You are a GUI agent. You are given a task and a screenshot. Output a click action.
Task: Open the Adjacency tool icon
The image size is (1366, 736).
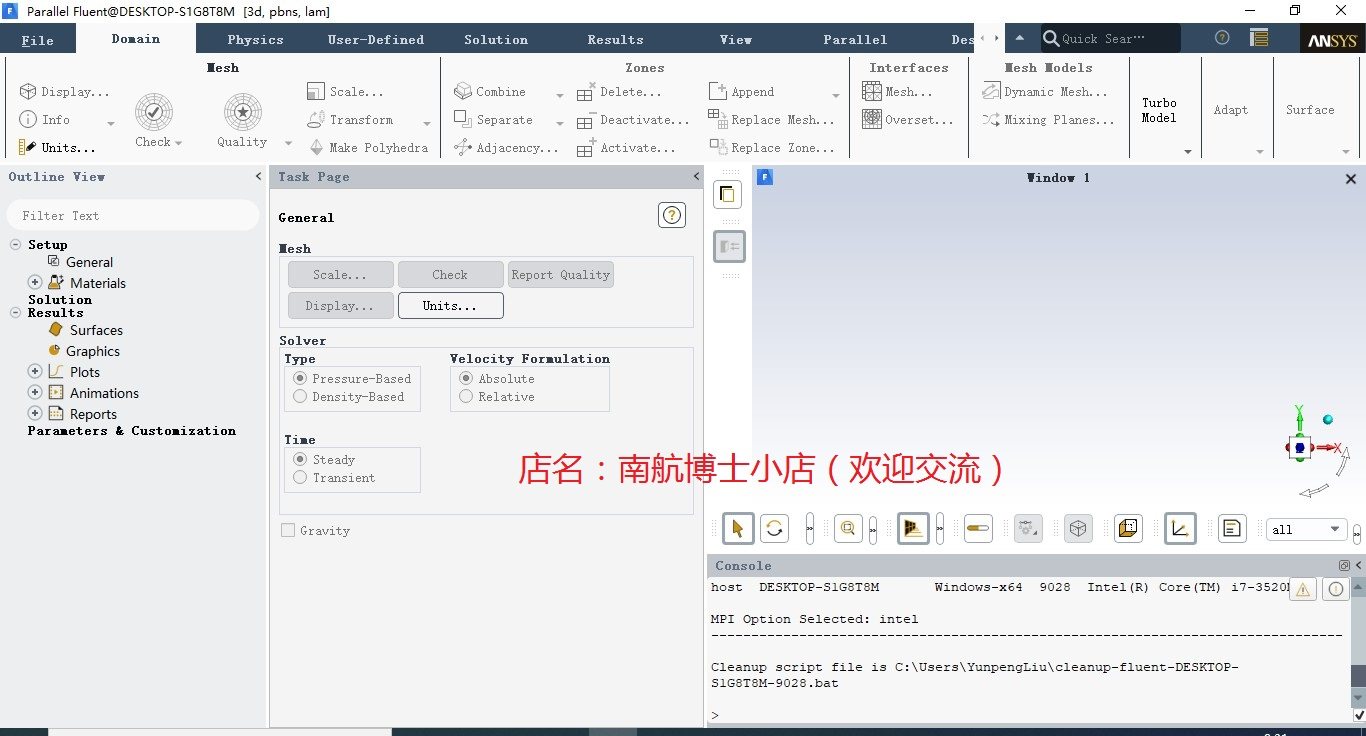click(462, 148)
